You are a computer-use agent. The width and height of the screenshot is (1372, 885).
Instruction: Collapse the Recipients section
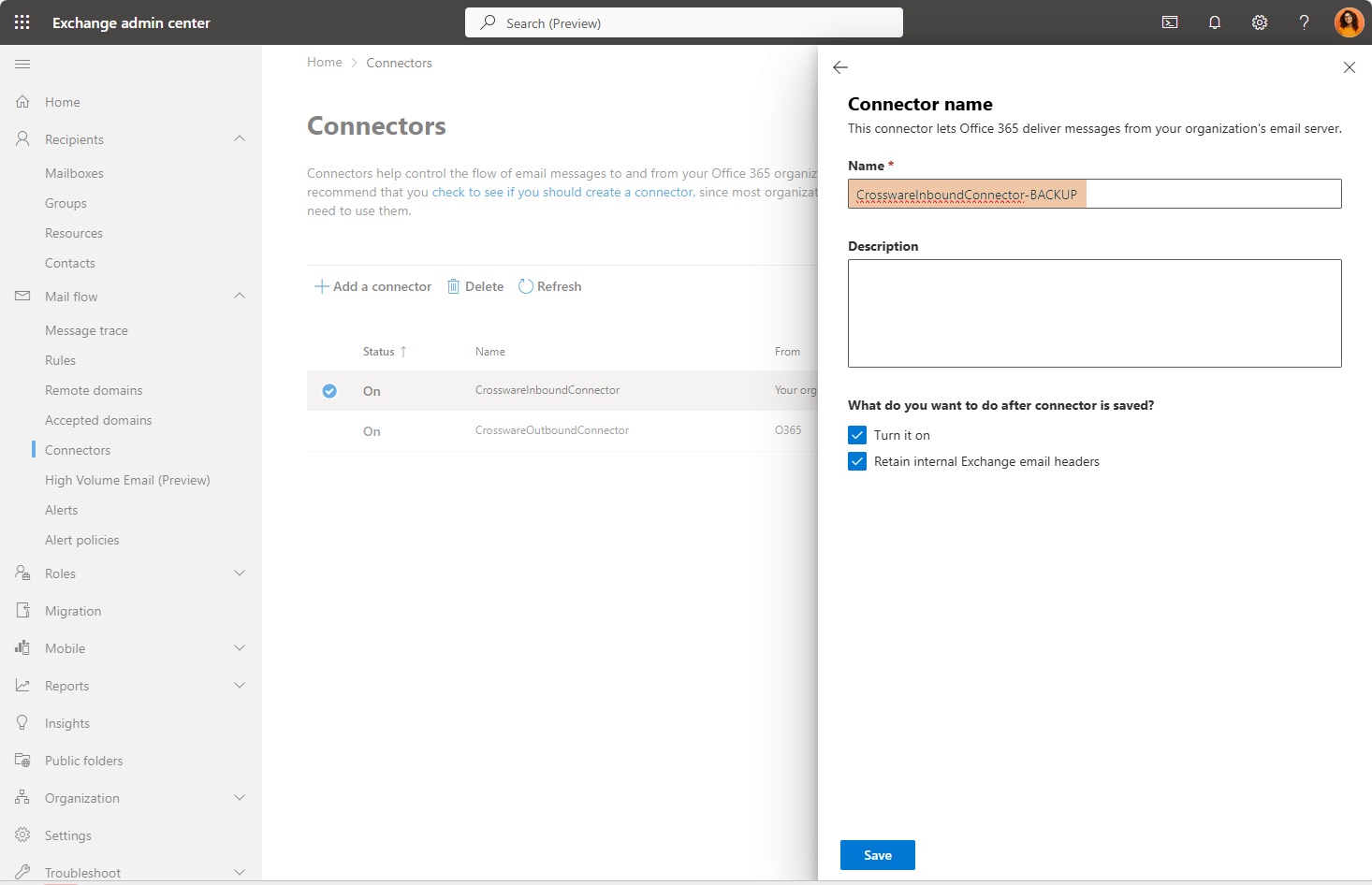pos(240,139)
